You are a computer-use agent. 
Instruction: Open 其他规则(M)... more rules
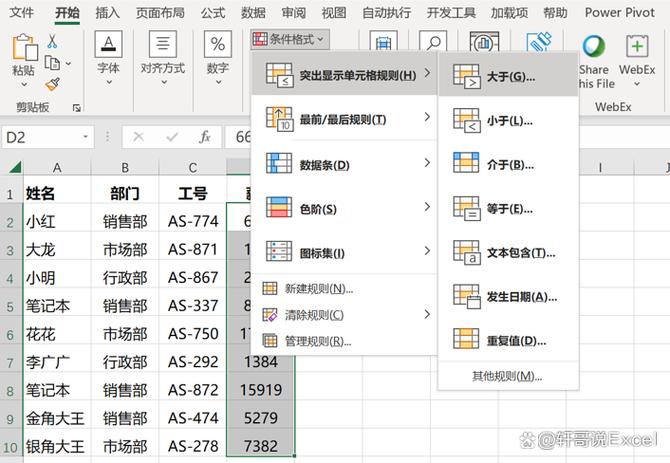[507, 376]
